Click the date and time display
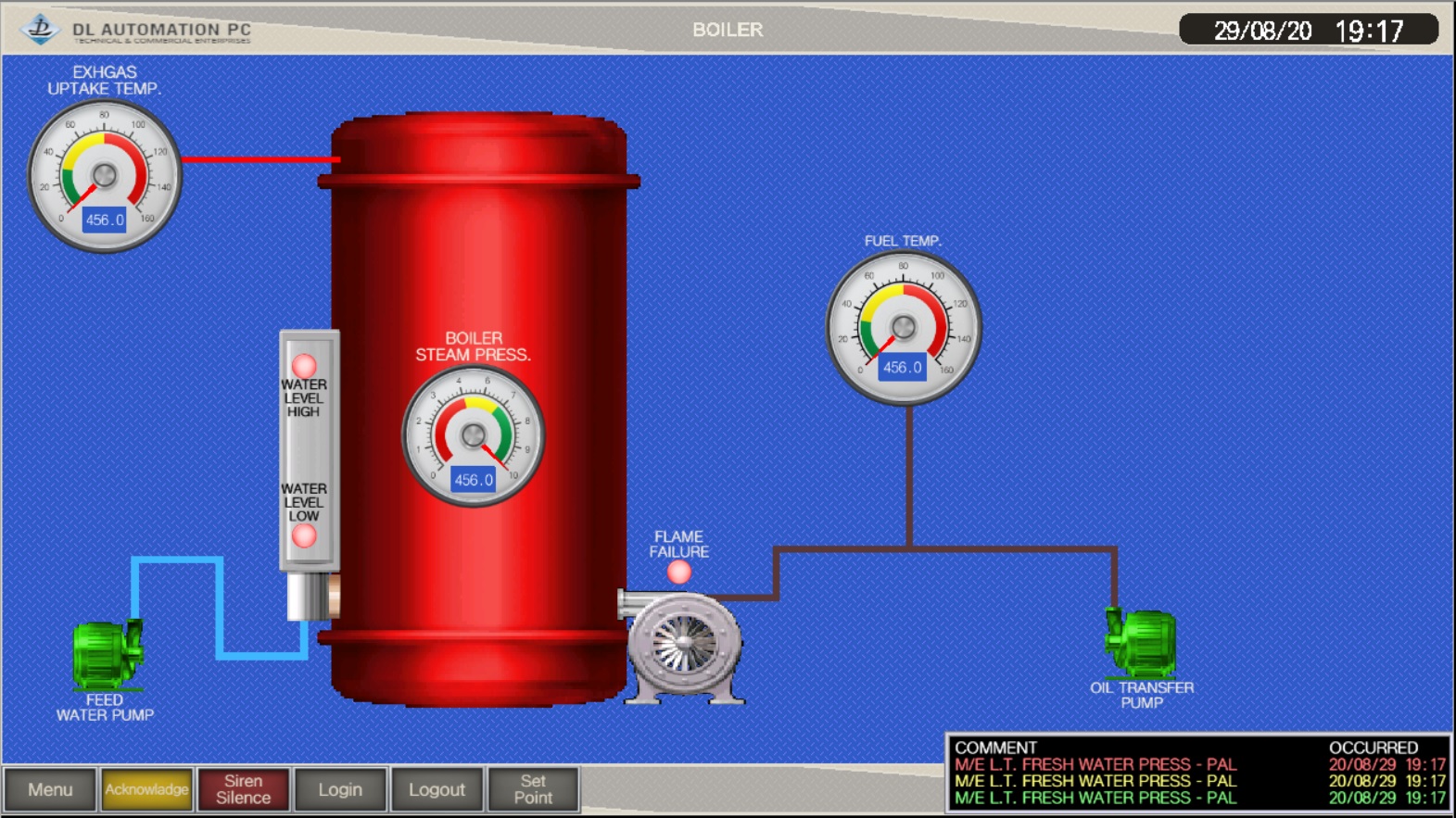 (x=1308, y=31)
